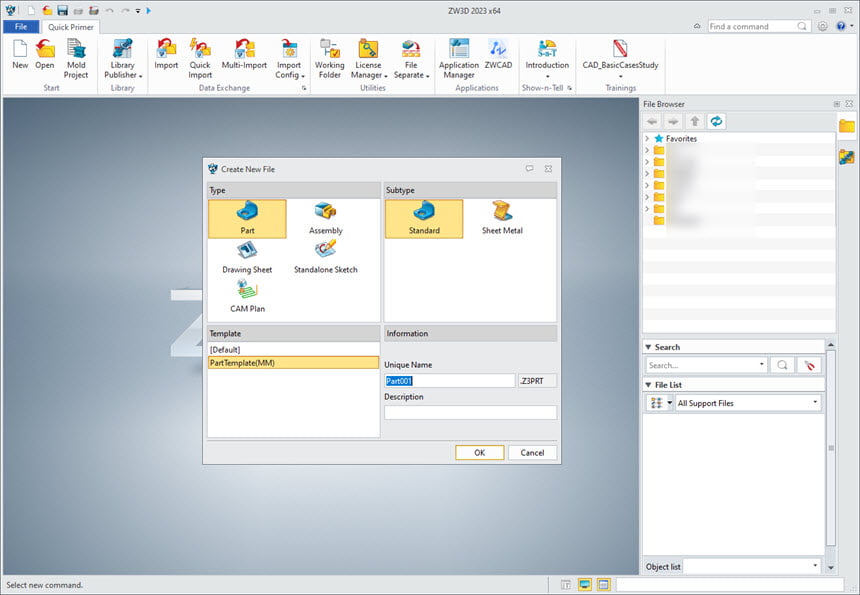Open the Search field dropdown arrow
Image resolution: width=860 pixels, height=595 pixels.
(761, 364)
